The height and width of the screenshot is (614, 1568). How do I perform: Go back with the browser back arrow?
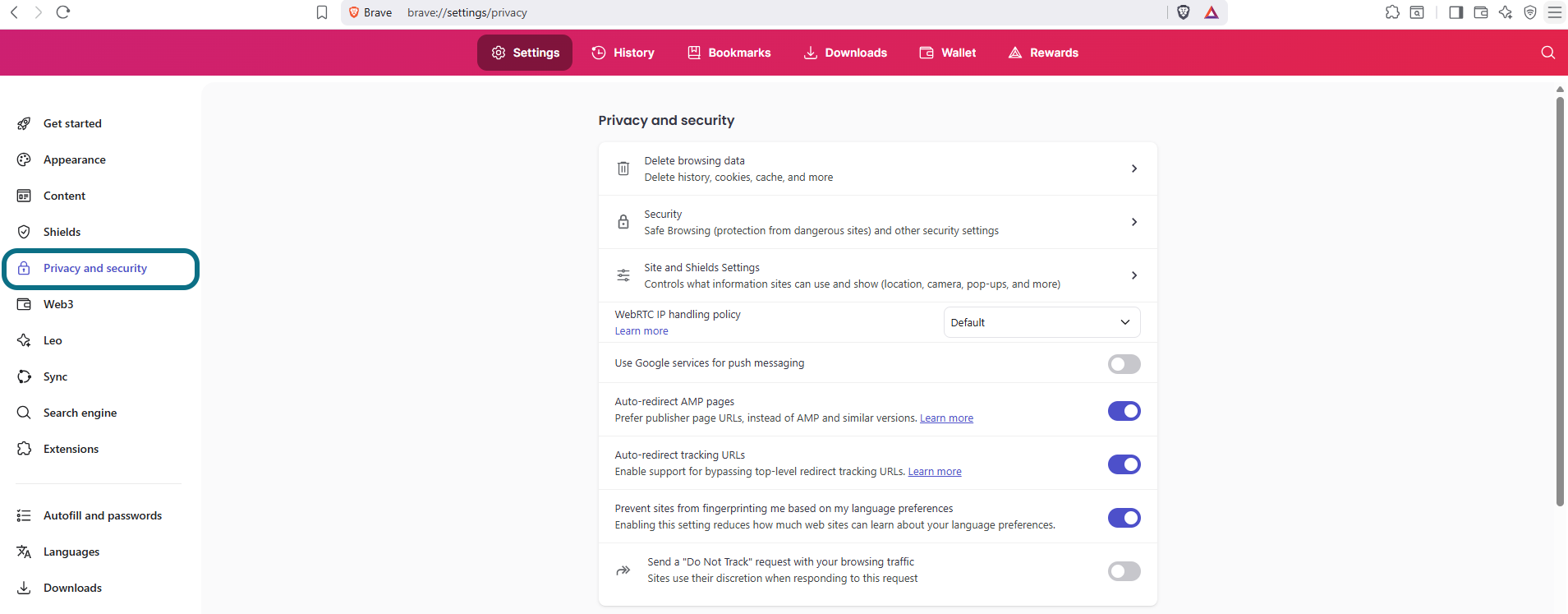pos(14,12)
